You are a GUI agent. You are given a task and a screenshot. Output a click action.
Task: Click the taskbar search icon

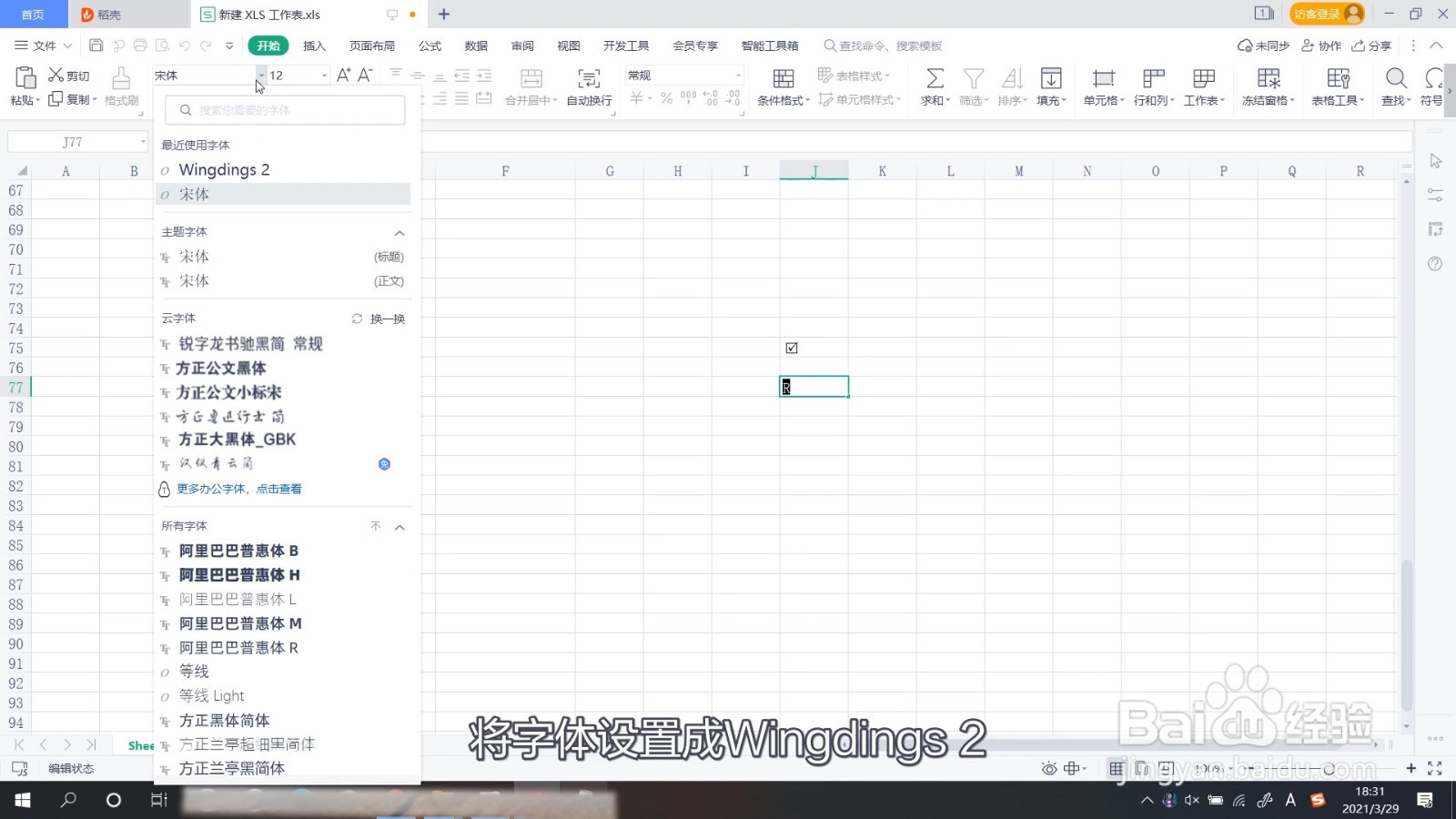point(68,800)
